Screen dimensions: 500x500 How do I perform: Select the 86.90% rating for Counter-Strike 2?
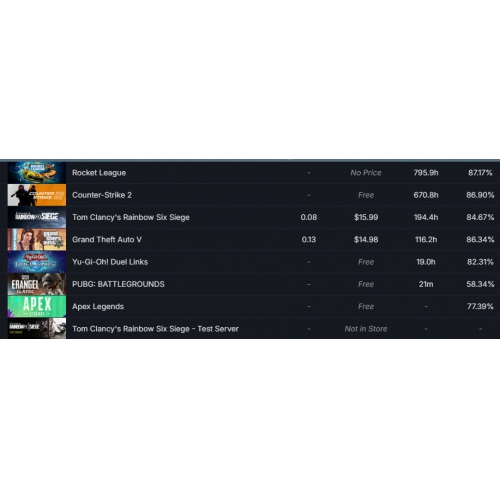480,195
